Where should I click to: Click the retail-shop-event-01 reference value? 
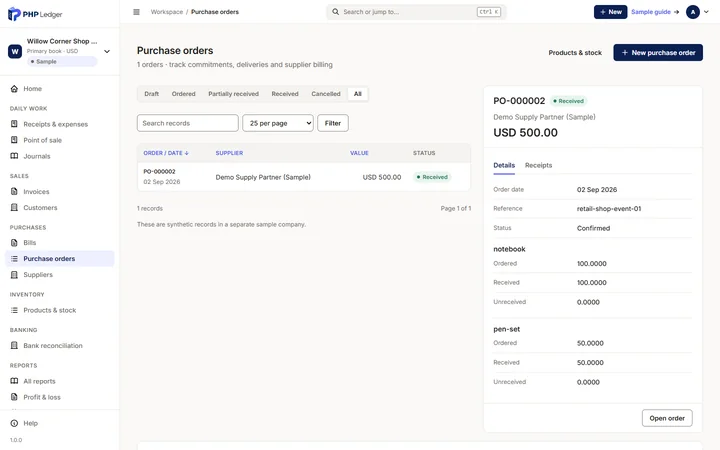tap(609, 208)
